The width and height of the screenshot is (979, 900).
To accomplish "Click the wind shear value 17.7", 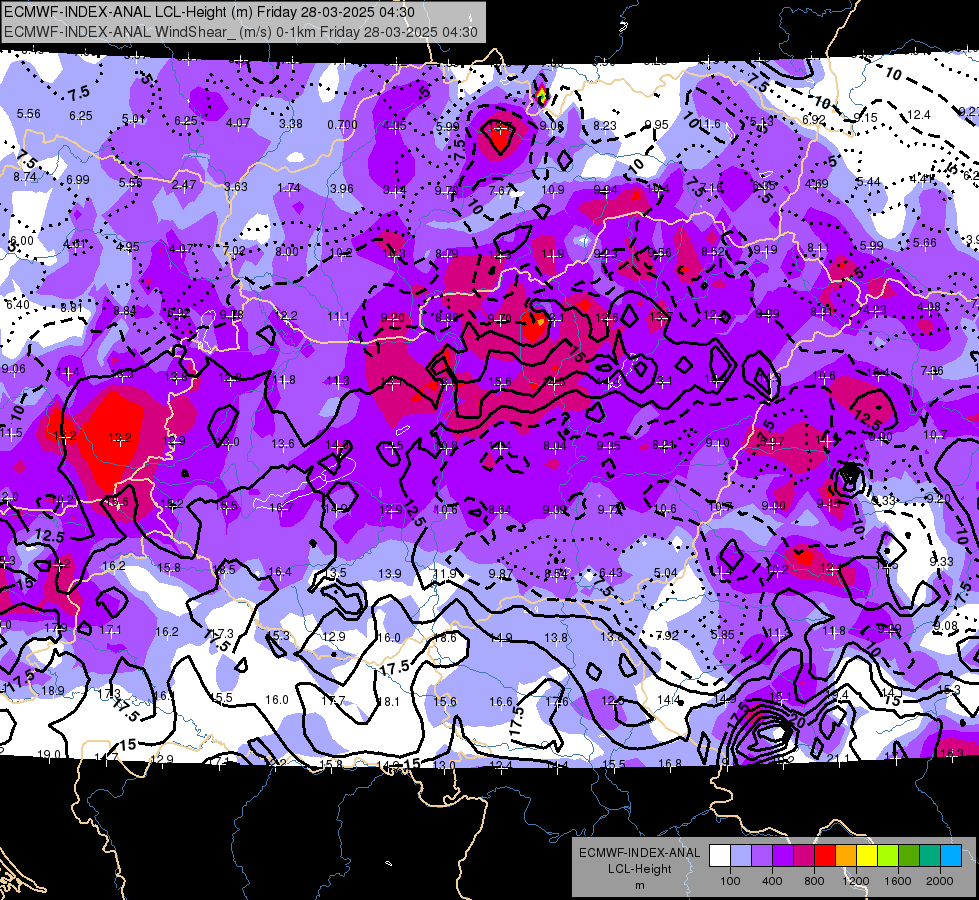I will pyautogui.click(x=333, y=701).
